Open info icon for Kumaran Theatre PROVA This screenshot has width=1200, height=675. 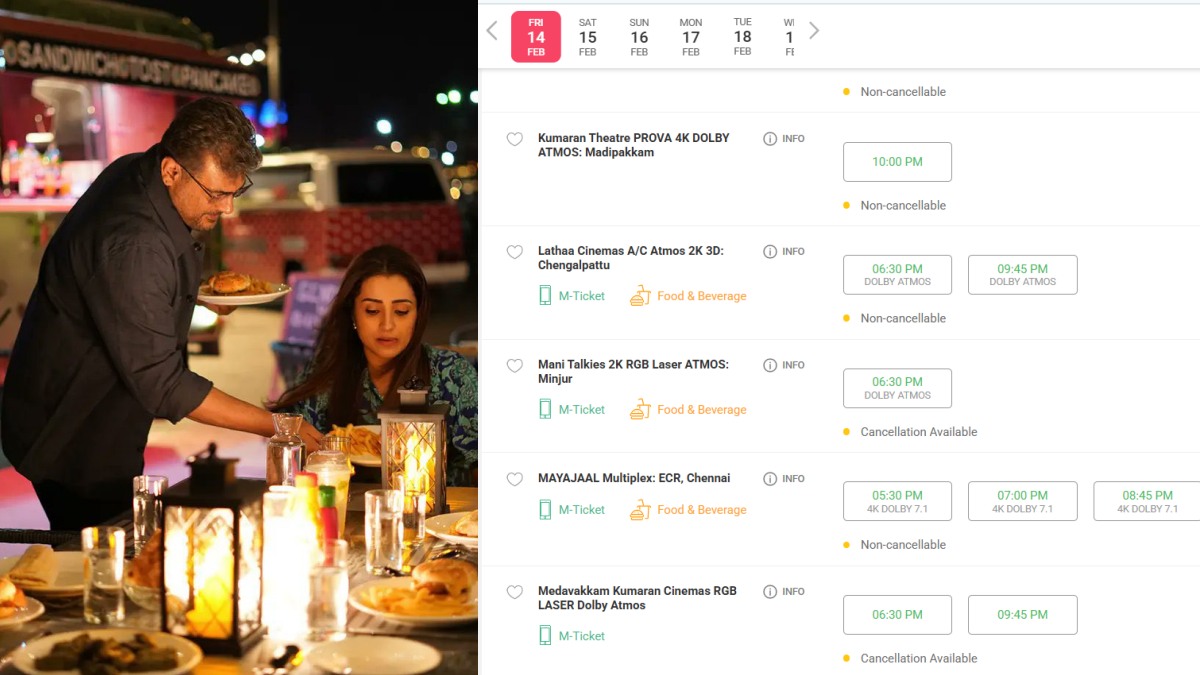770,139
